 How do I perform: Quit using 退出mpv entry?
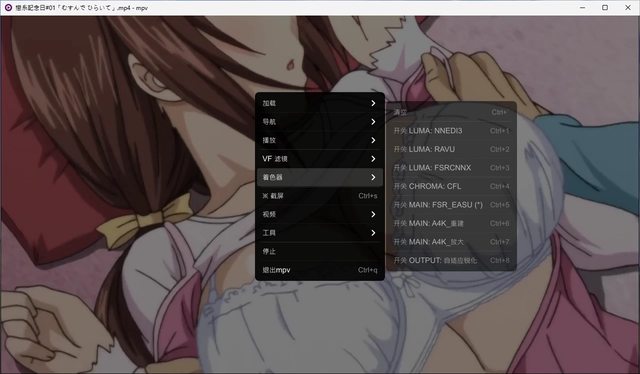coord(320,270)
